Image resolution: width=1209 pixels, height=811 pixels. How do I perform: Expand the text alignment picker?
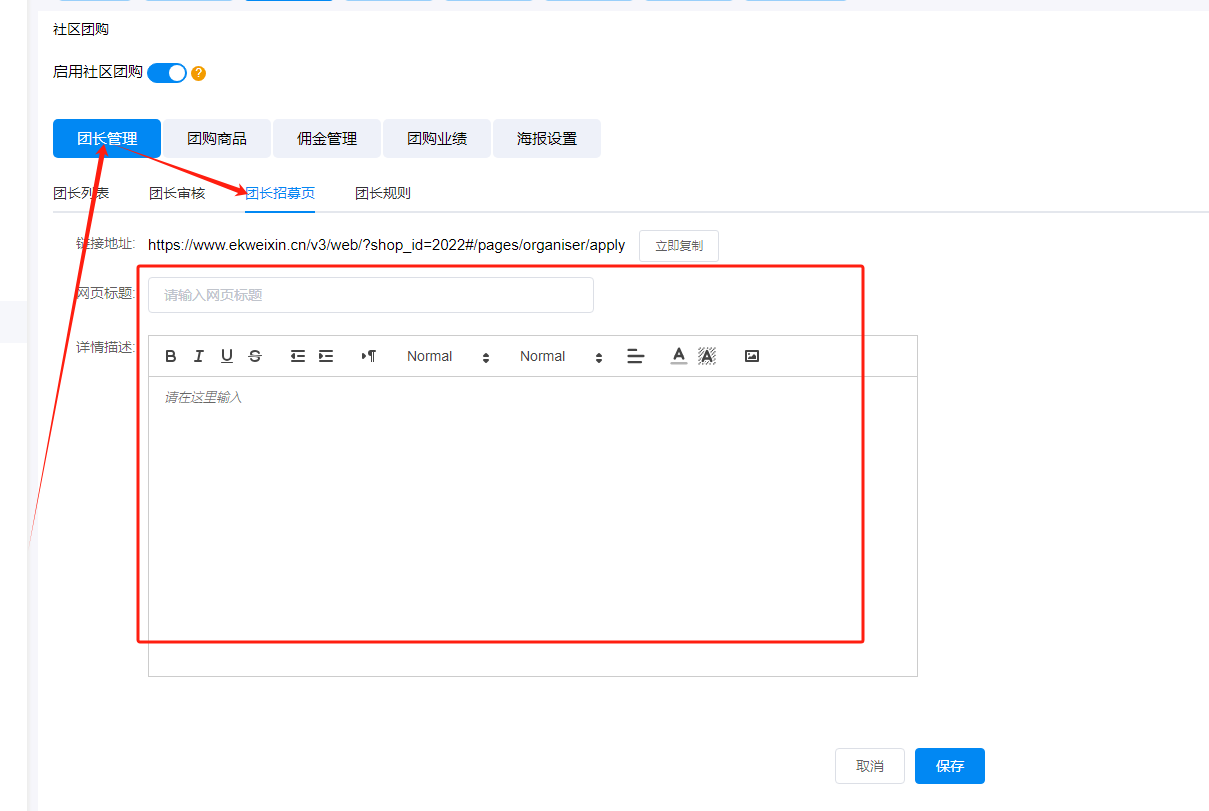[635, 356]
